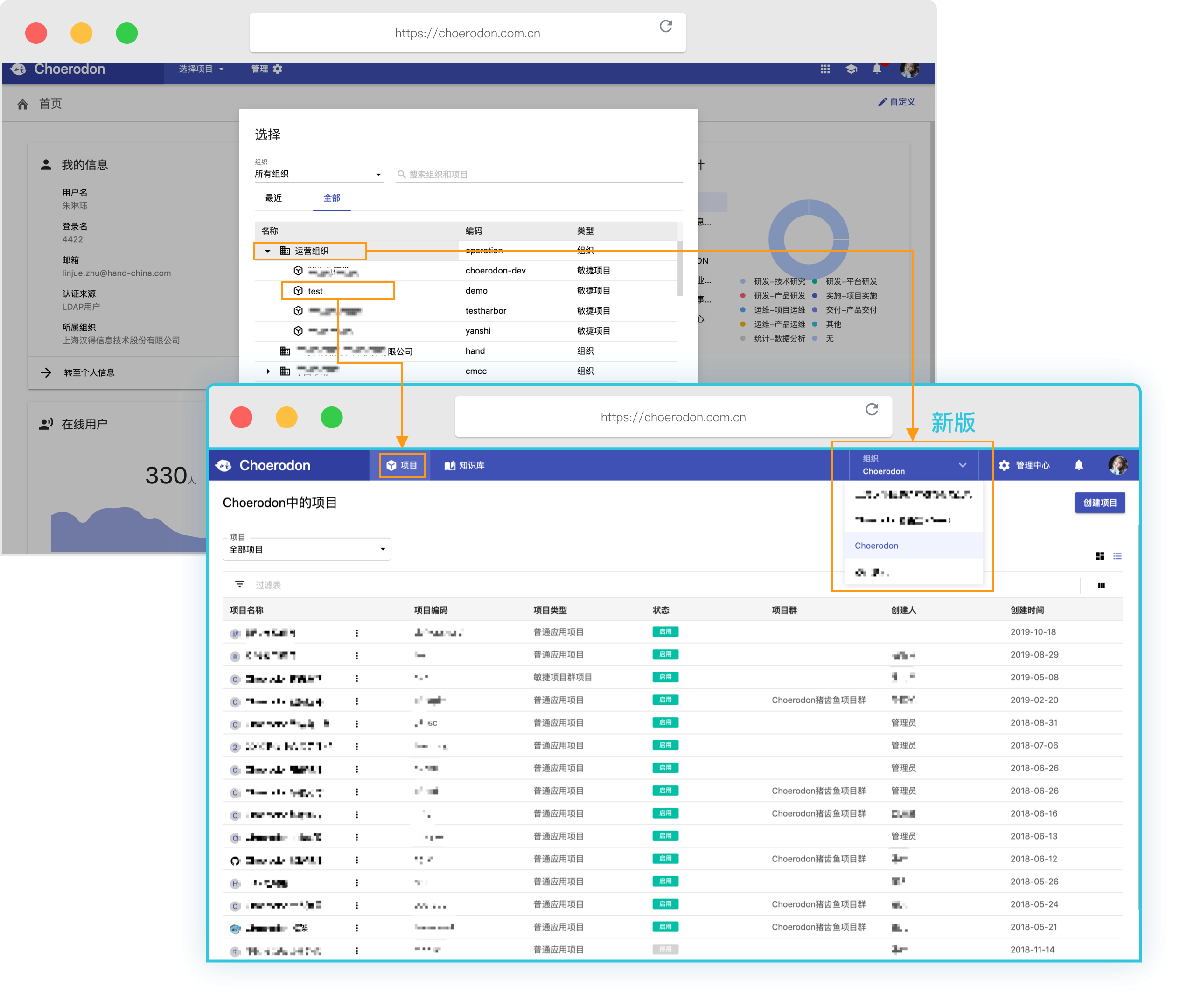
Task: Click organization icon in hand row
Action: coord(285,351)
